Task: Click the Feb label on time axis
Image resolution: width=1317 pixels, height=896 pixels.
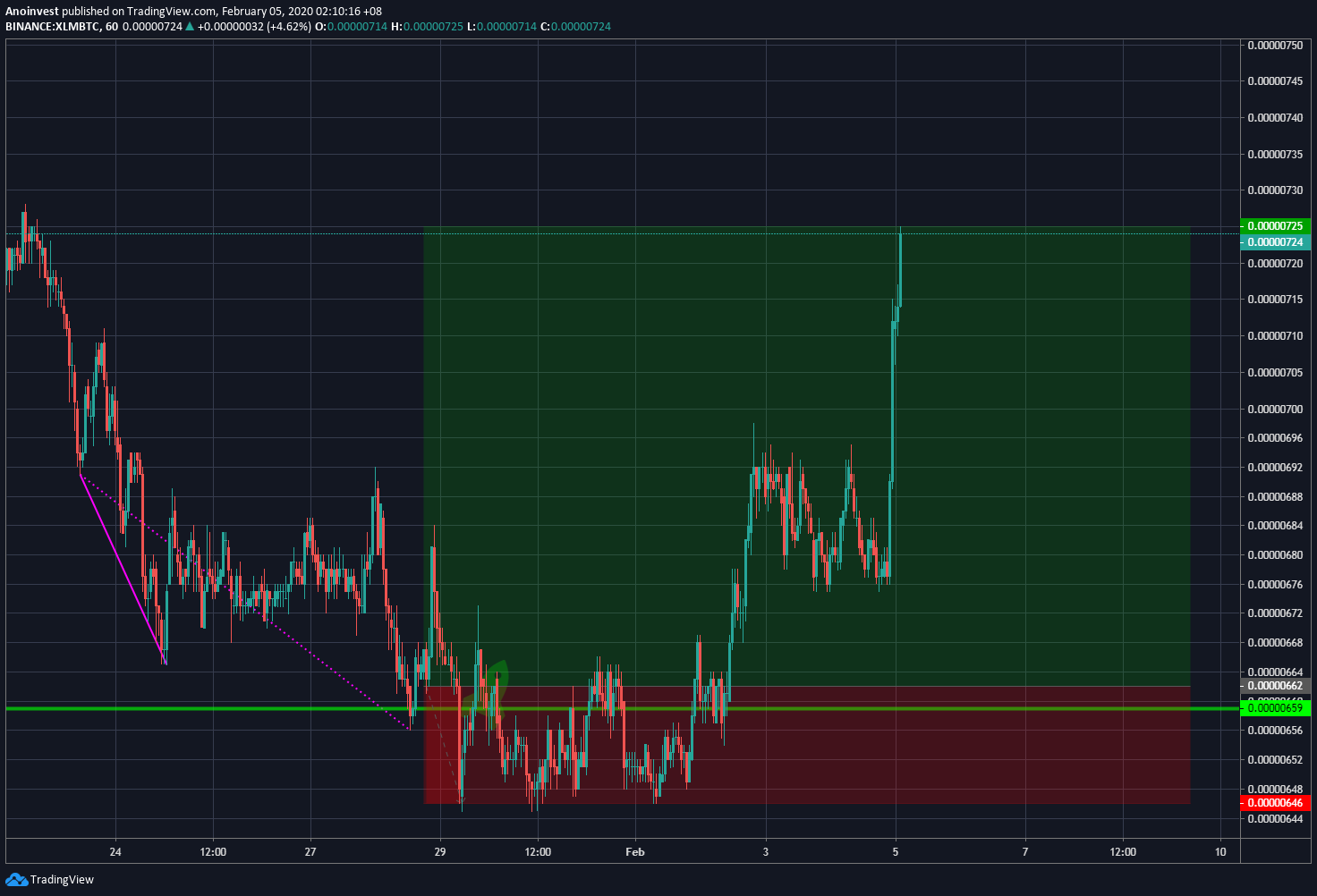Action: click(635, 851)
